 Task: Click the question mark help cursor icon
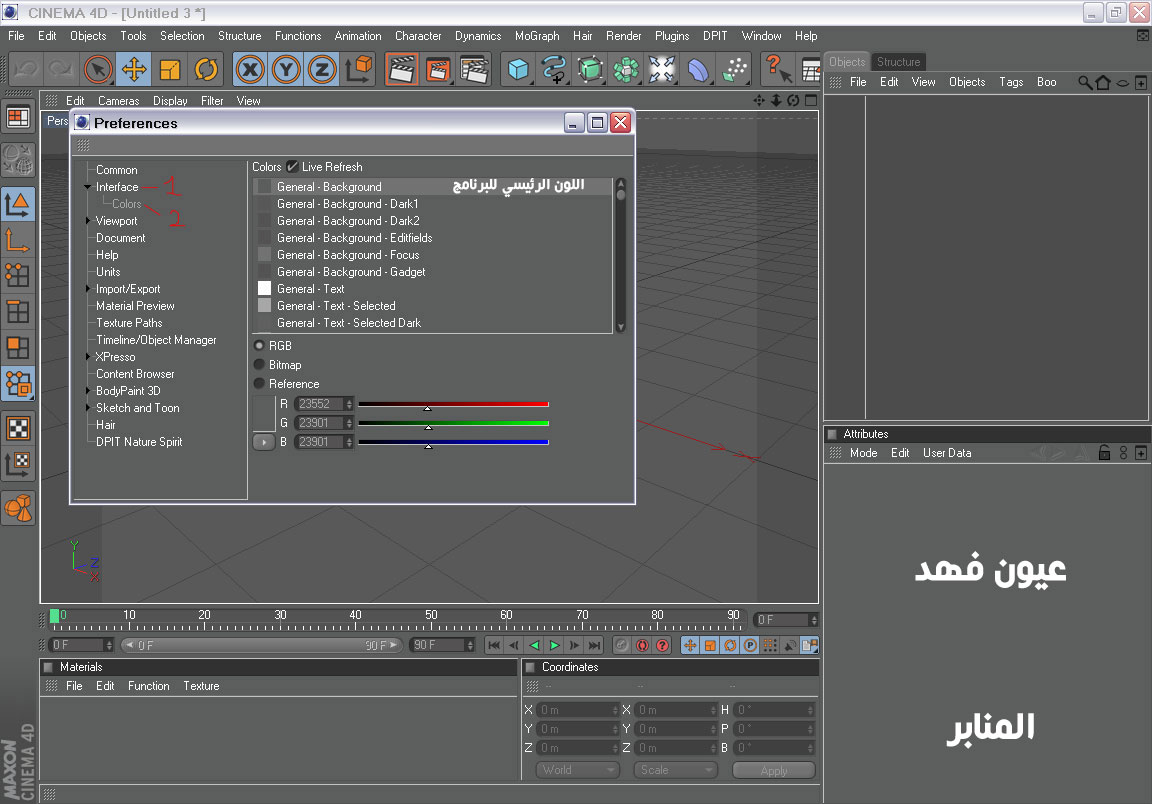777,70
